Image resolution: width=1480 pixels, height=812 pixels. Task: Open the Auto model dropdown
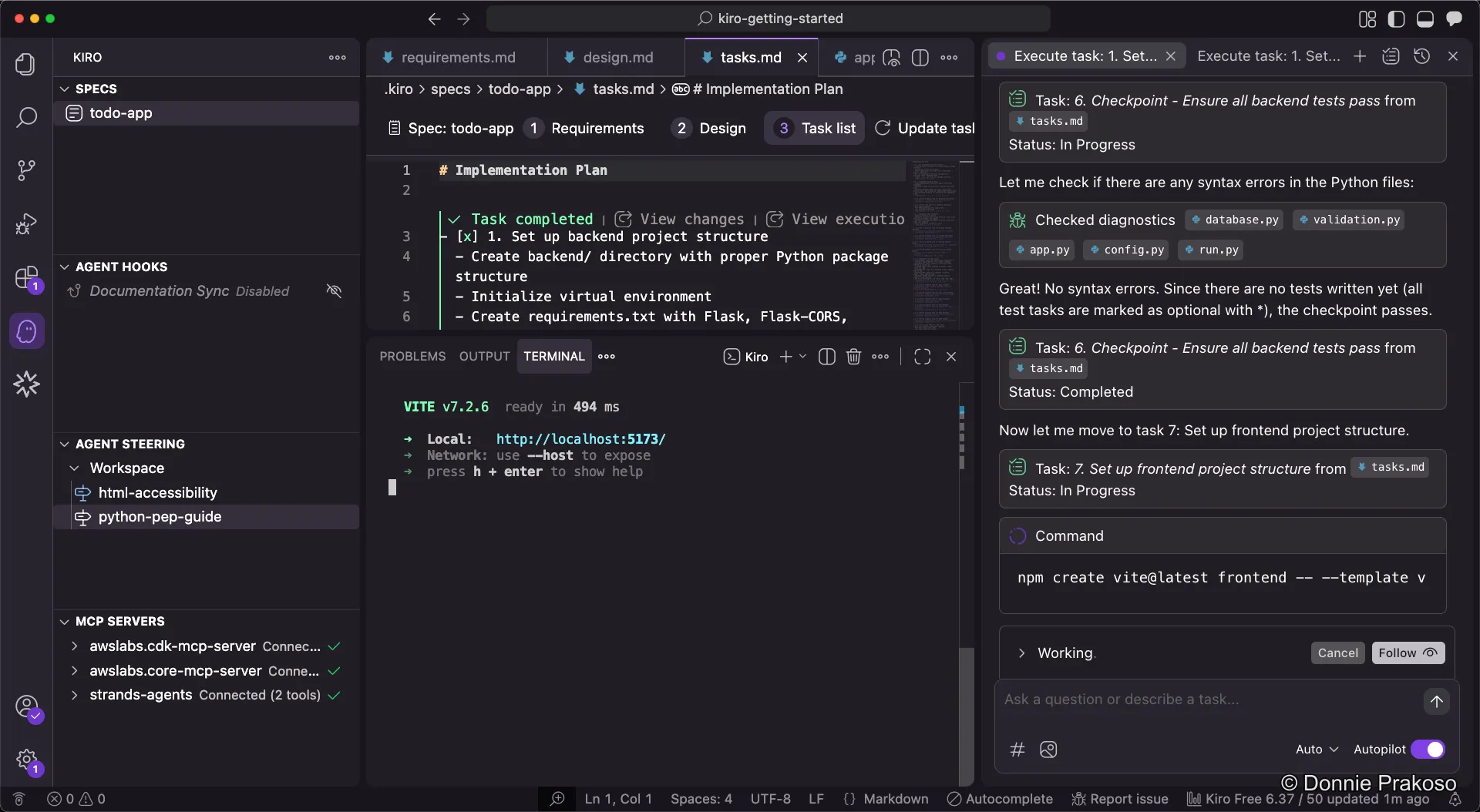coord(1317,750)
